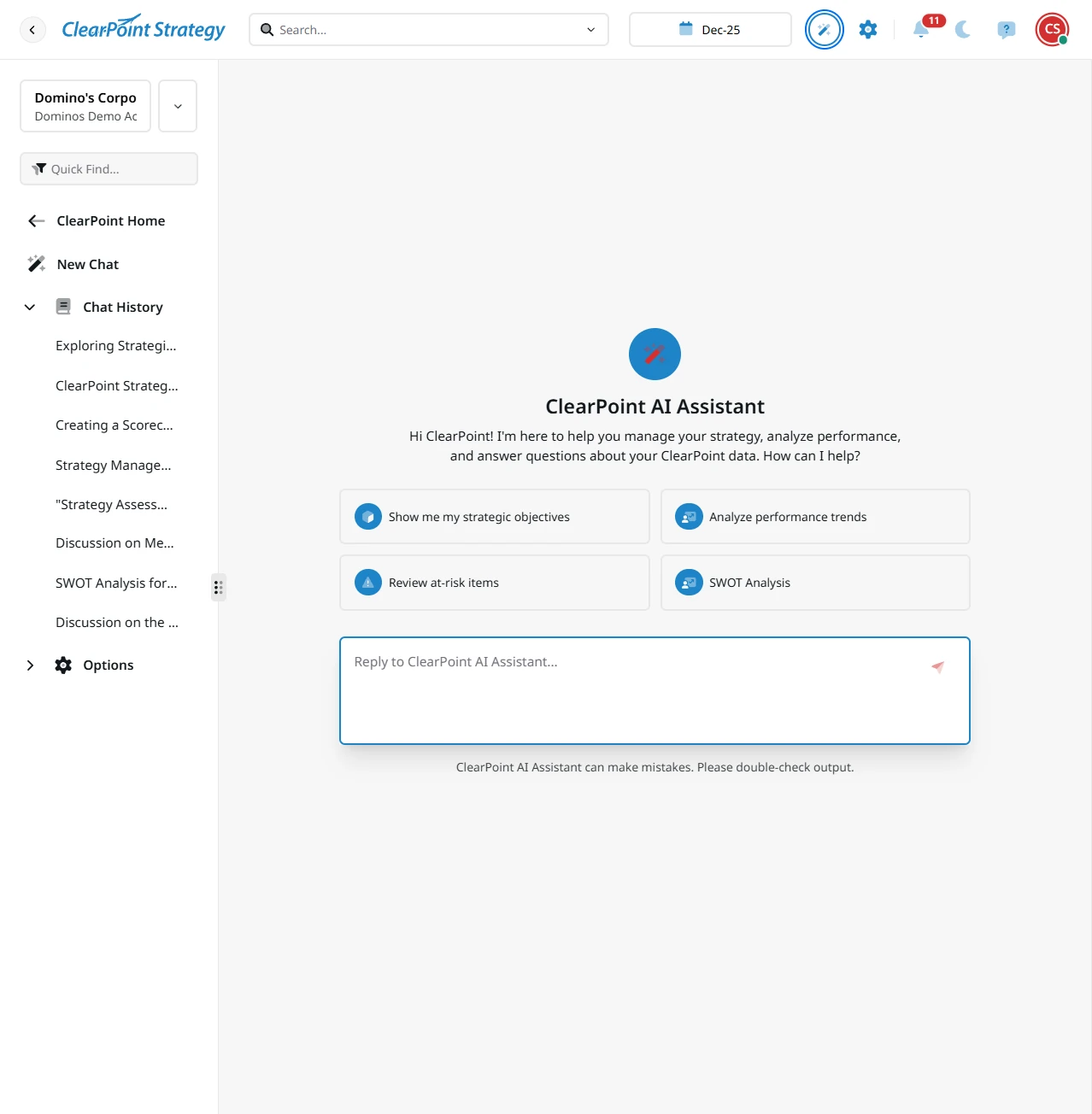This screenshot has width=1092, height=1114.
Task: Click the sidebar resize grip handle
Action: [x=219, y=587]
